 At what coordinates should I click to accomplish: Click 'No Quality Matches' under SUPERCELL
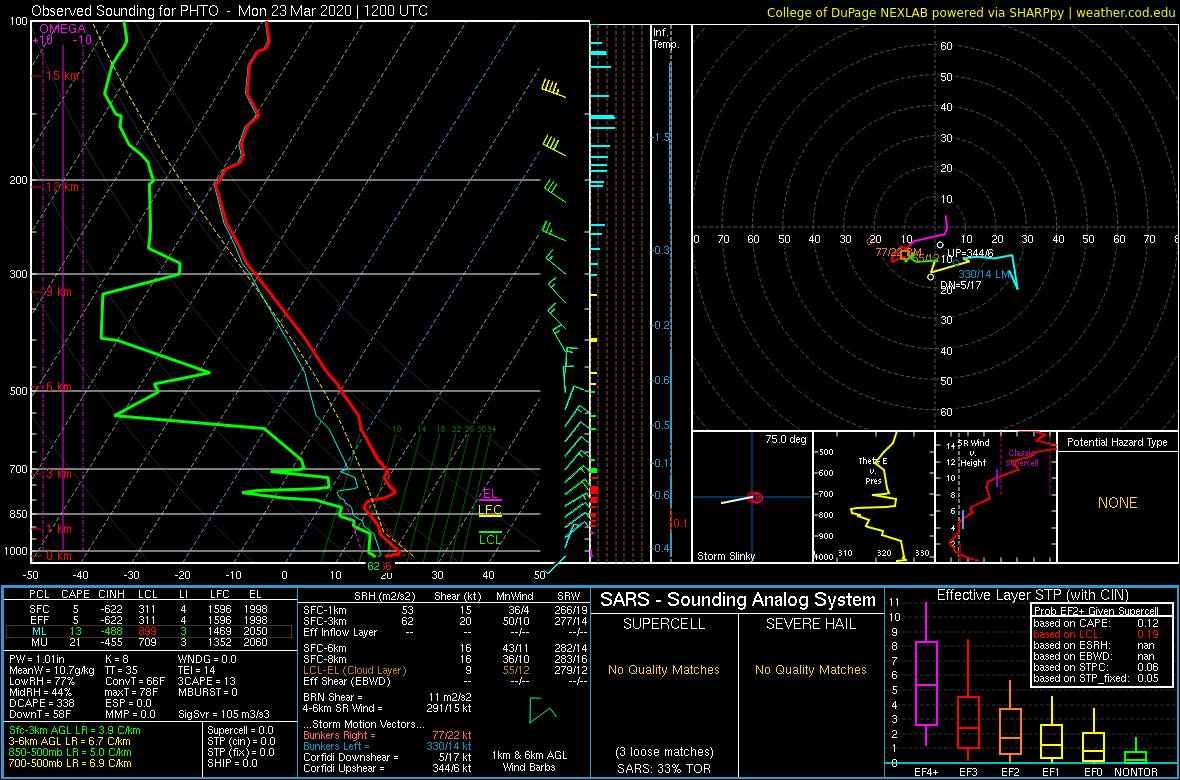tap(664, 669)
